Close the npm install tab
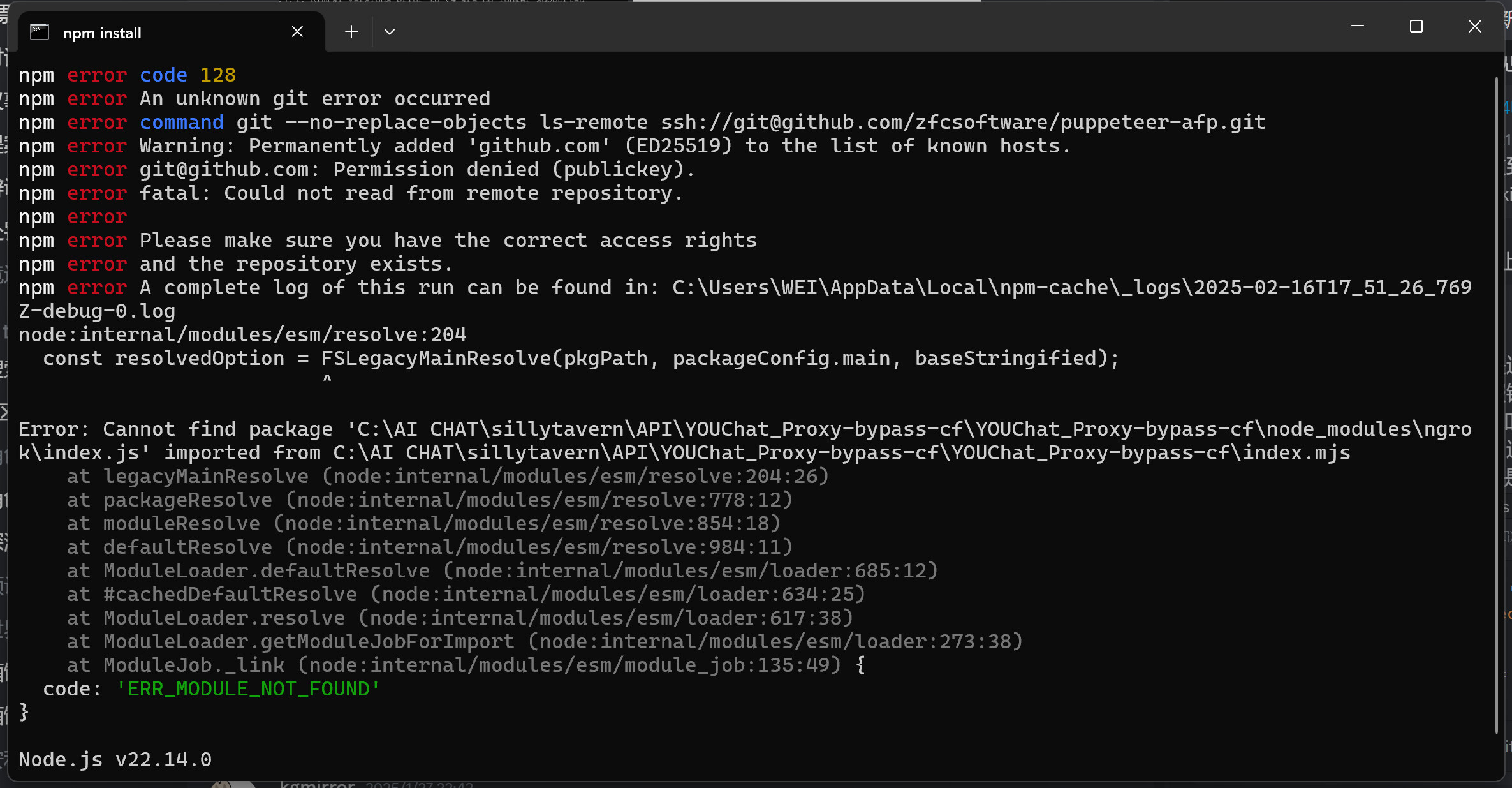Image resolution: width=1512 pixels, height=788 pixels. (x=297, y=31)
